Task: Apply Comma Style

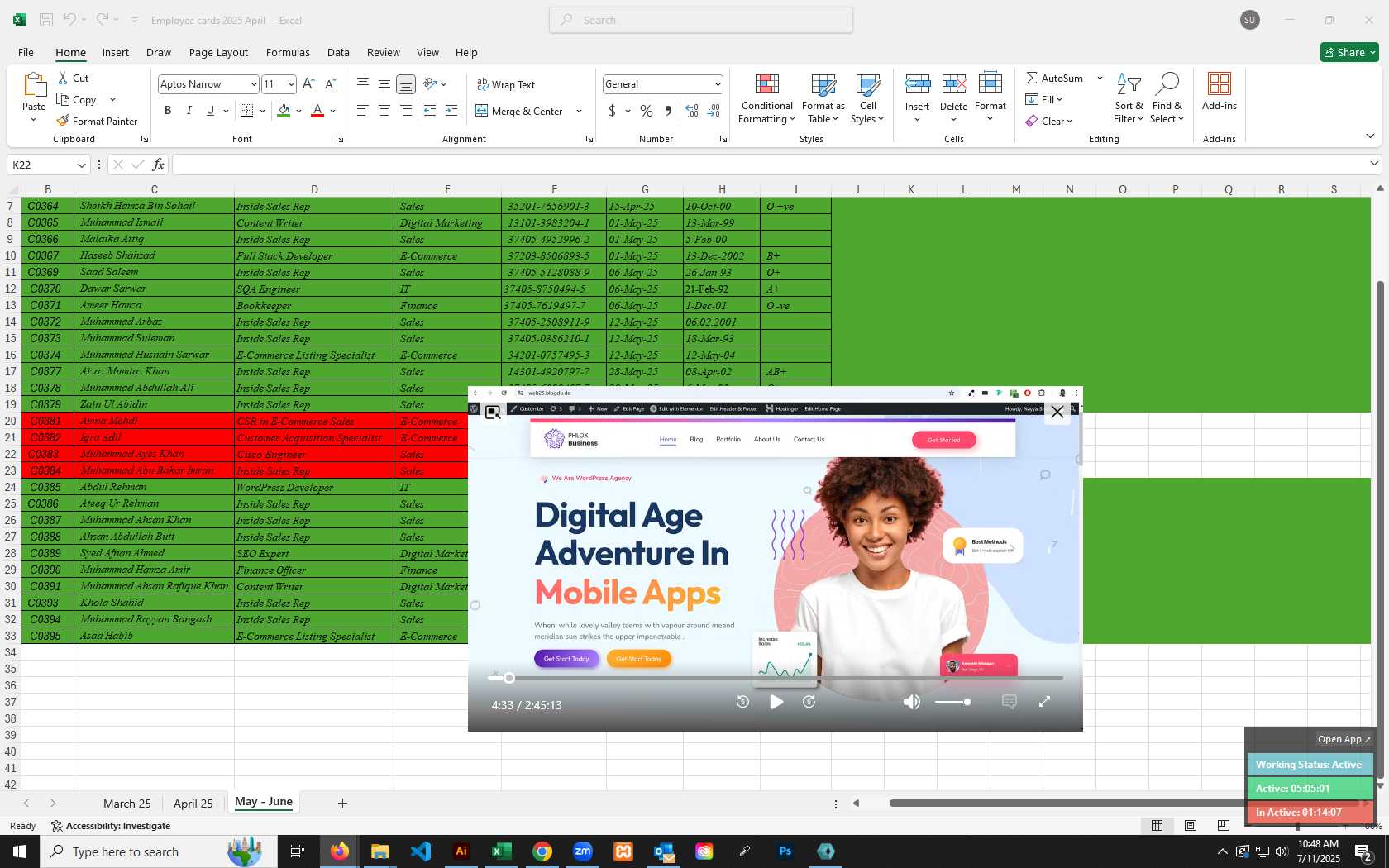Action: 668,111
